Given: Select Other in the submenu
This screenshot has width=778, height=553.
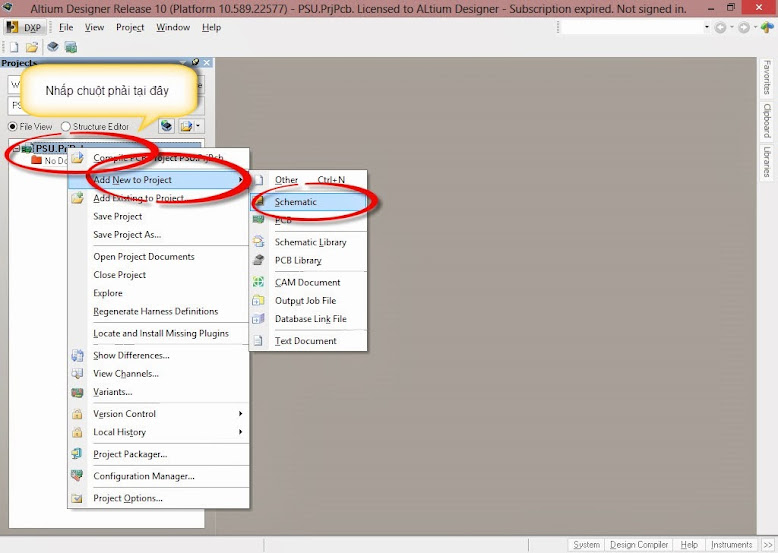Looking at the screenshot, I should pos(308,180).
